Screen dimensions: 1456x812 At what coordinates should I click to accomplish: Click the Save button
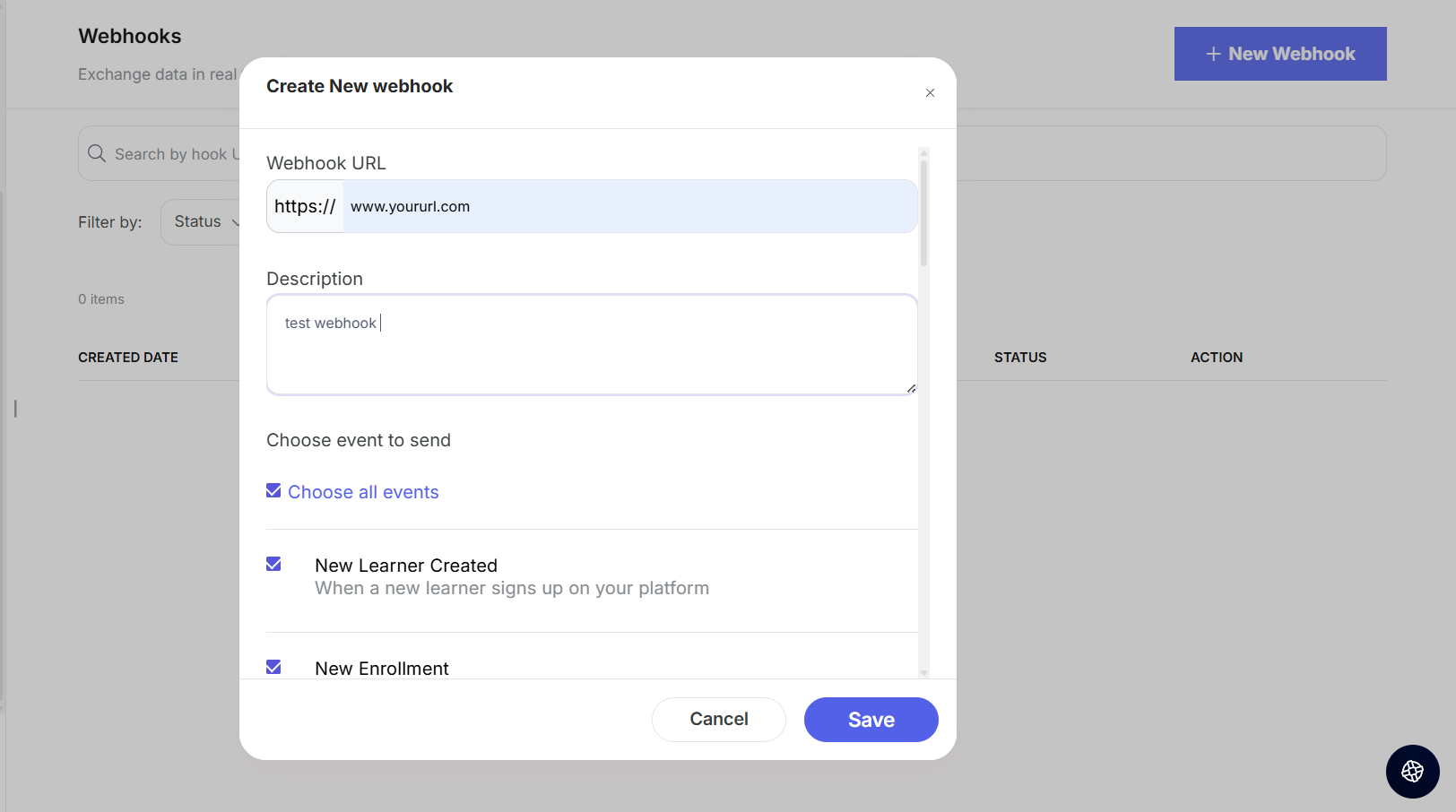pyautogui.click(x=871, y=720)
